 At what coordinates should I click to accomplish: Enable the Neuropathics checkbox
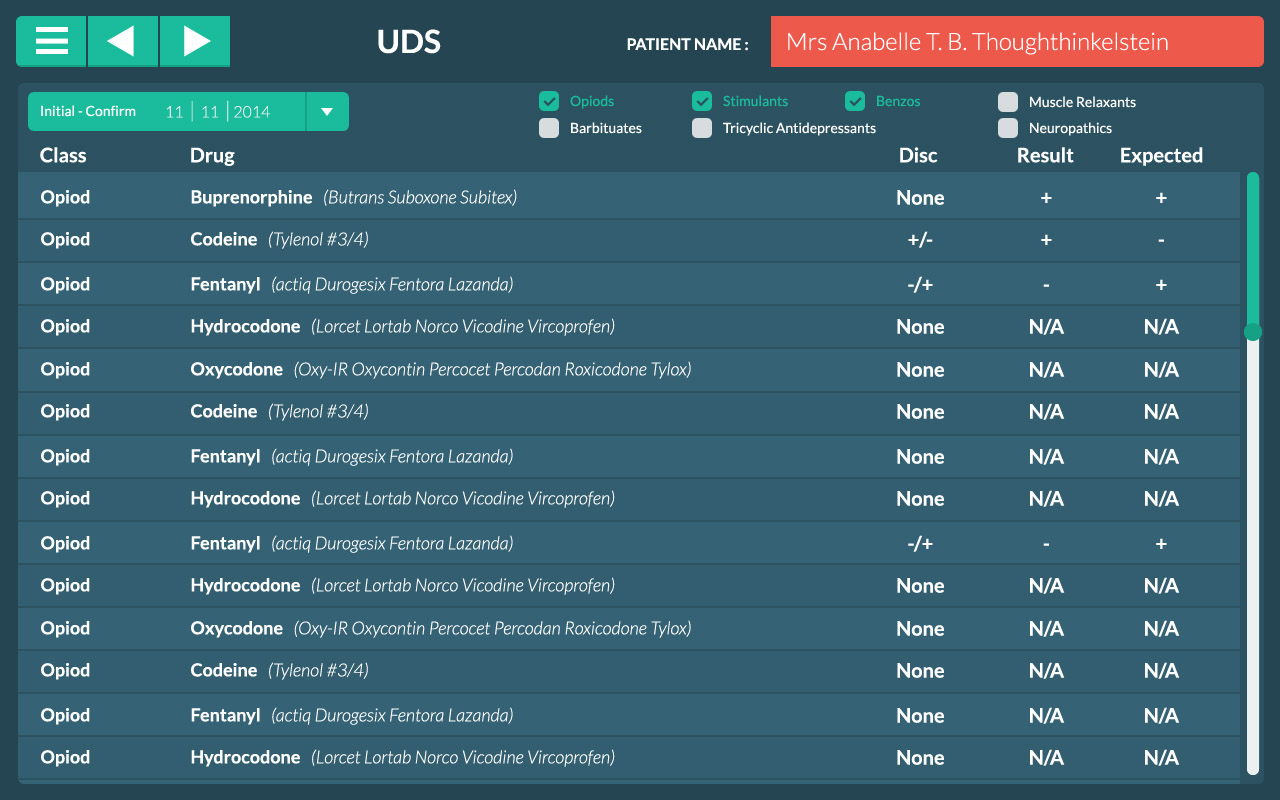[1008, 128]
